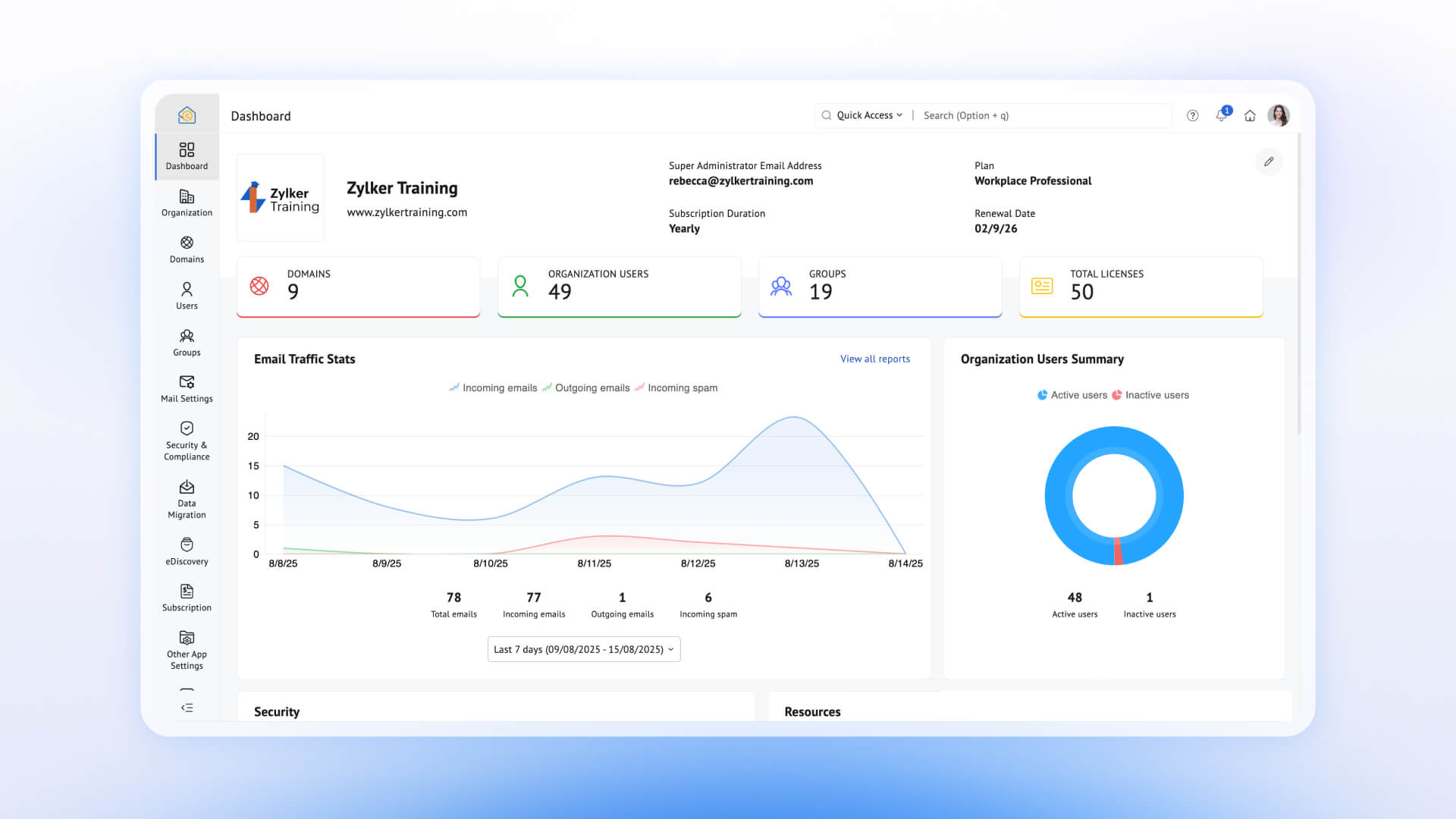Screen dimensions: 1456x819
Task: Click the 1 Outgoing emails stat
Action: pyautogui.click(x=622, y=604)
